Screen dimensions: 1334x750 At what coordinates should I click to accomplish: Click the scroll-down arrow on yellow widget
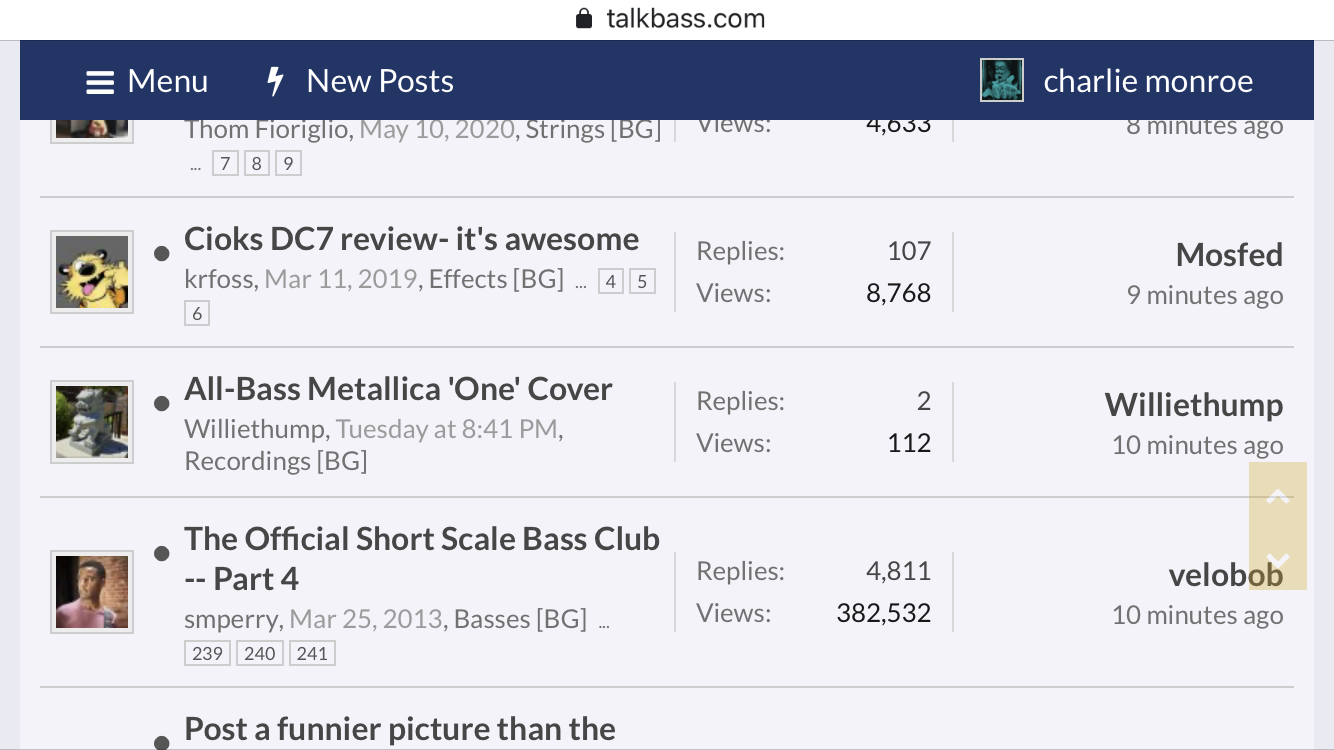point(1278,560)
